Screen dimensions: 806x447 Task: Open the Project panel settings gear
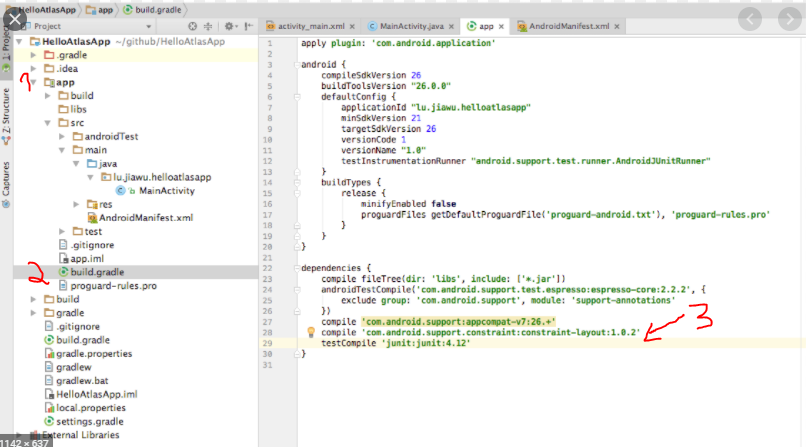click(x=229, y=26)
